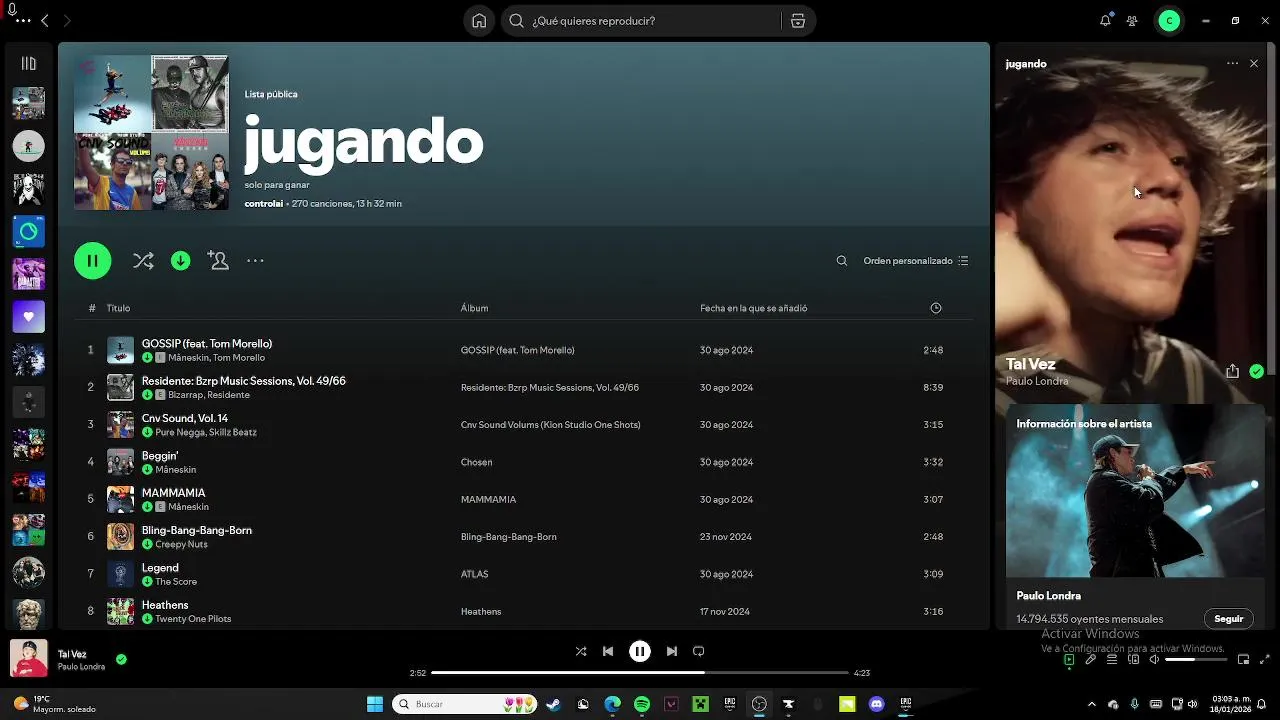
Task: Open the Friend Activity people icon
Action: point(1132,21)
